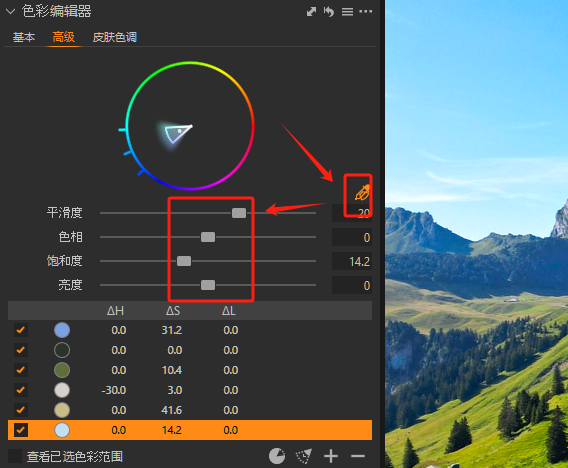Viewport: 568px width, 468px height.
Task: Open the color editor presets menu icon
Action: (347, 12)
